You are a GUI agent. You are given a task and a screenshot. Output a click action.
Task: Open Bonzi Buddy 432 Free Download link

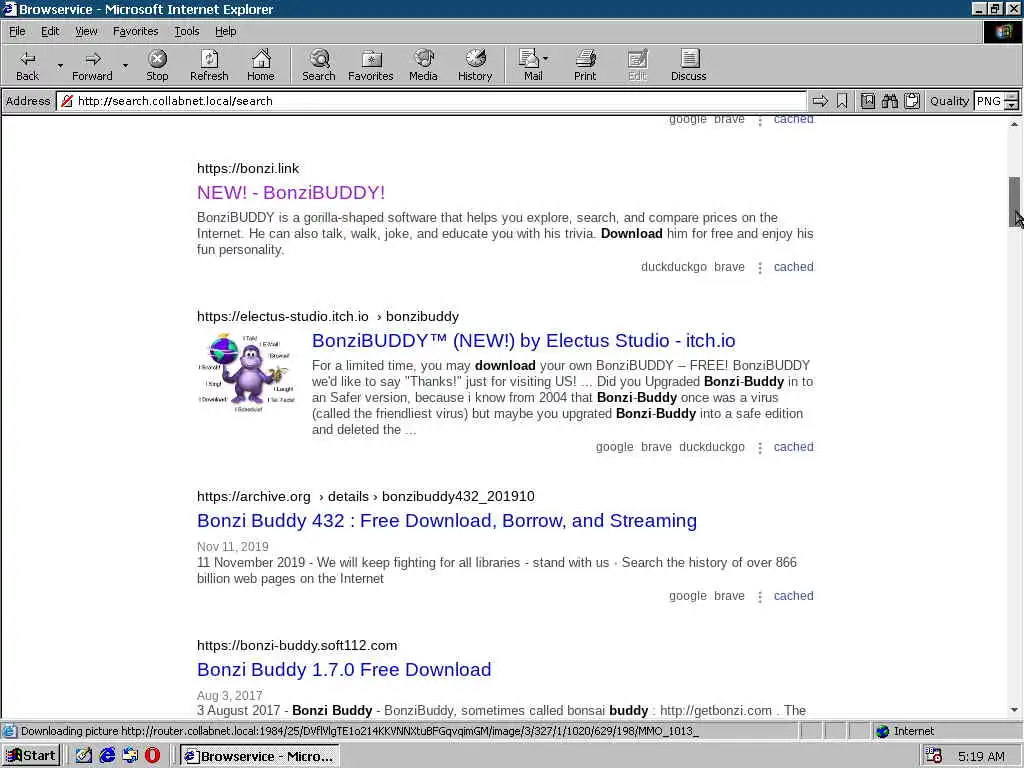(x=447, y=520)
